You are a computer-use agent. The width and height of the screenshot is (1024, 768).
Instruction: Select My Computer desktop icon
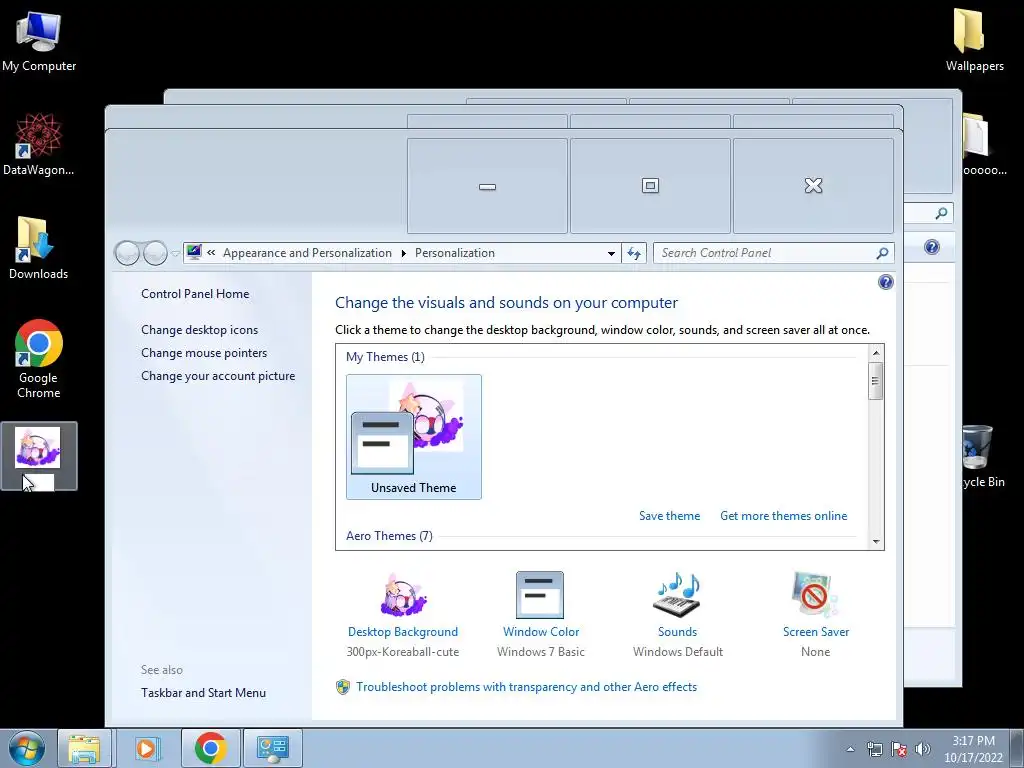(39, 39)
